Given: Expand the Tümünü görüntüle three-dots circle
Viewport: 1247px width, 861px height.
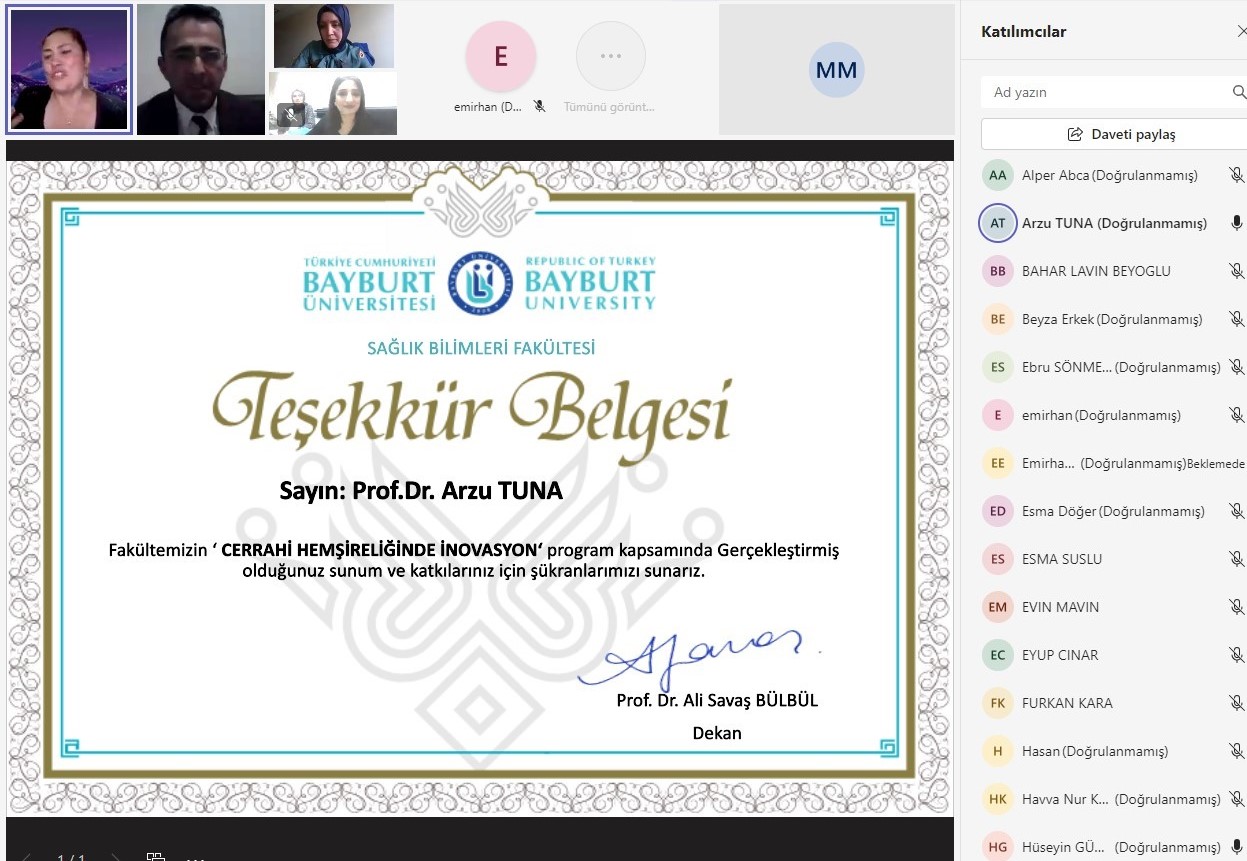Looking at the screenshot, I should (610, 56).
